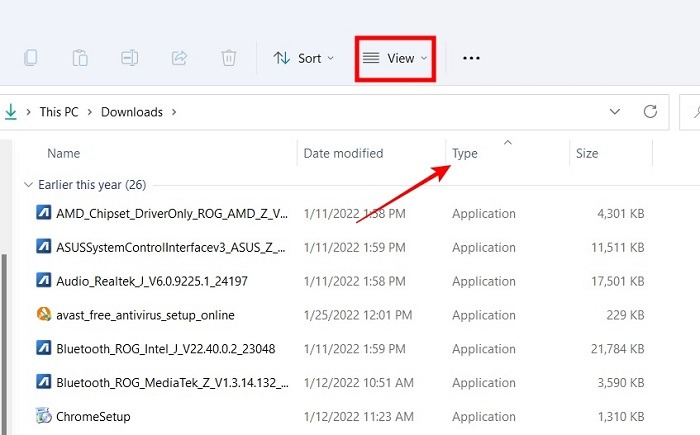The width and height of the screenshot is (700, 435).
Task: Click the Audio_Realtek file icon
Action: 43,280
